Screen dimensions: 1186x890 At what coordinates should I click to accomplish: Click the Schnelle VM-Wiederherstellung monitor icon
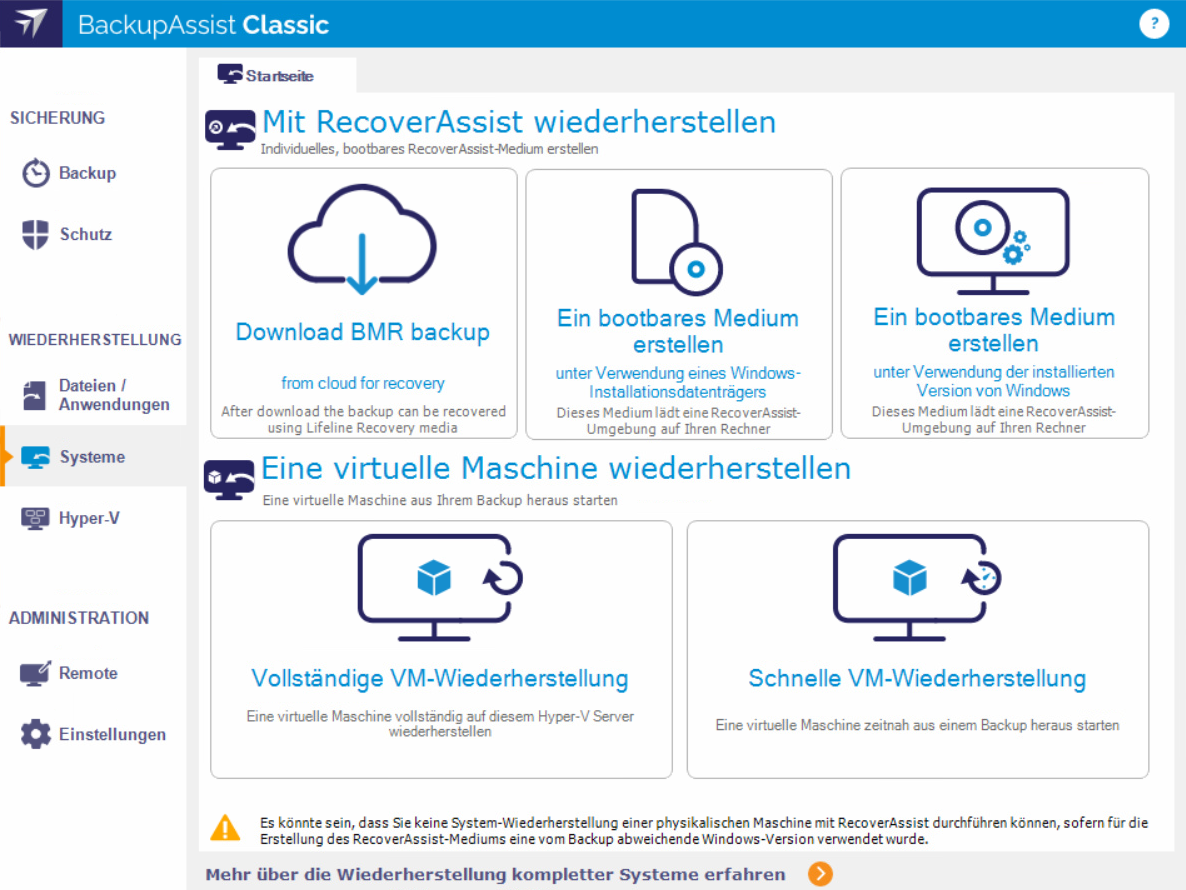click(917, 586)
